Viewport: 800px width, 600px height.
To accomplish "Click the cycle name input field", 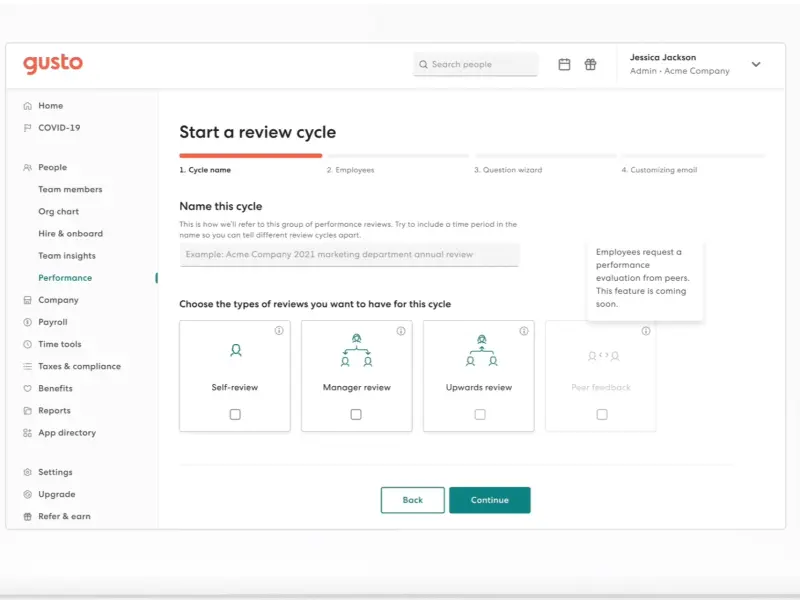I will pos(349,255).
